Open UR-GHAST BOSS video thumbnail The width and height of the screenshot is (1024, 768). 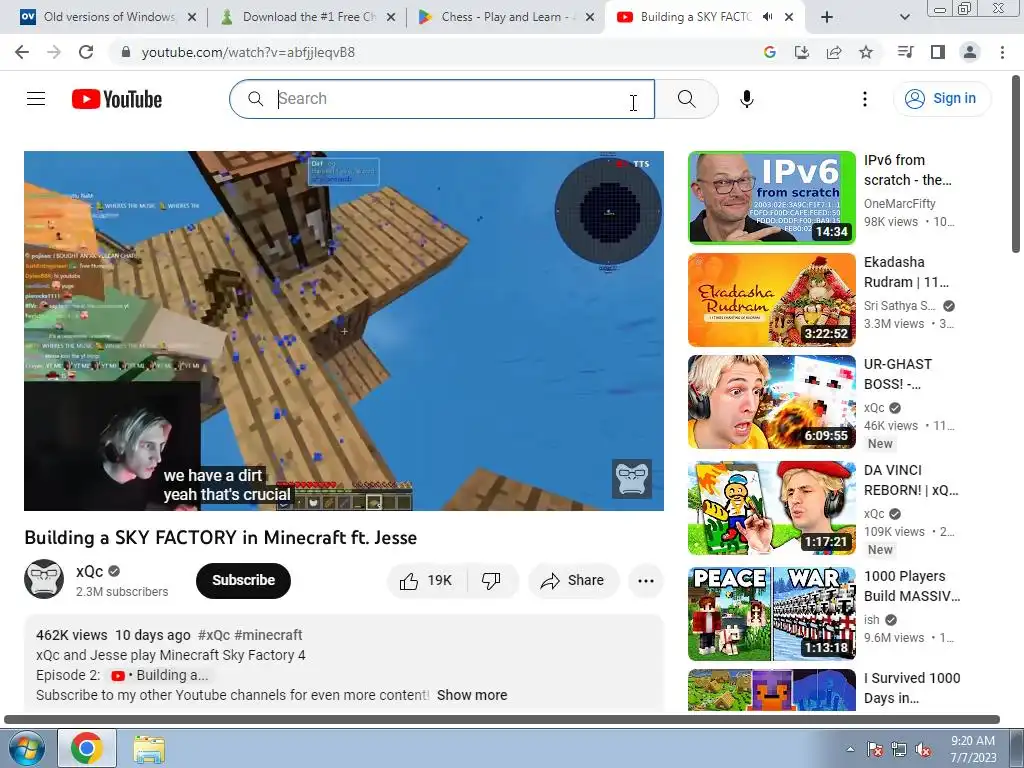point(771,402)
